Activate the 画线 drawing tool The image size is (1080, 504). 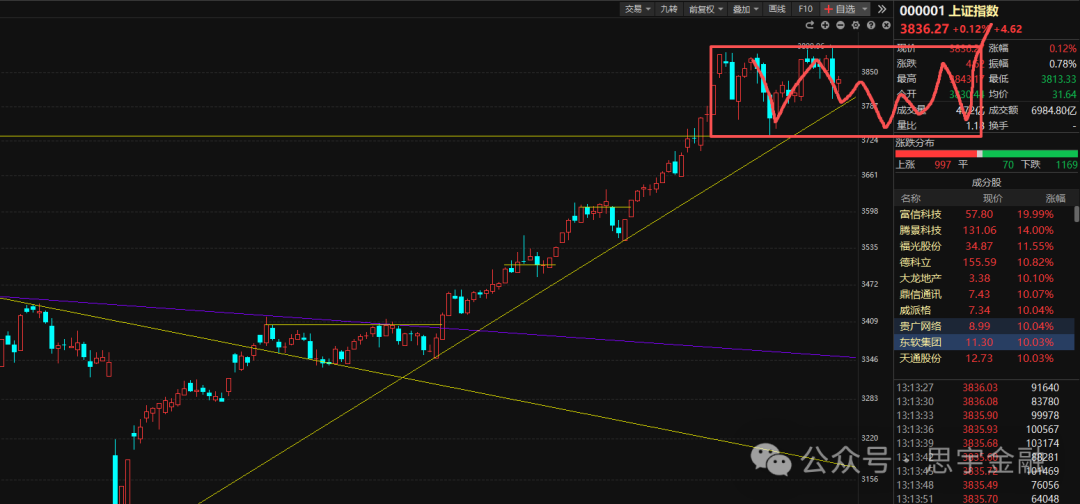coord(777,9)
